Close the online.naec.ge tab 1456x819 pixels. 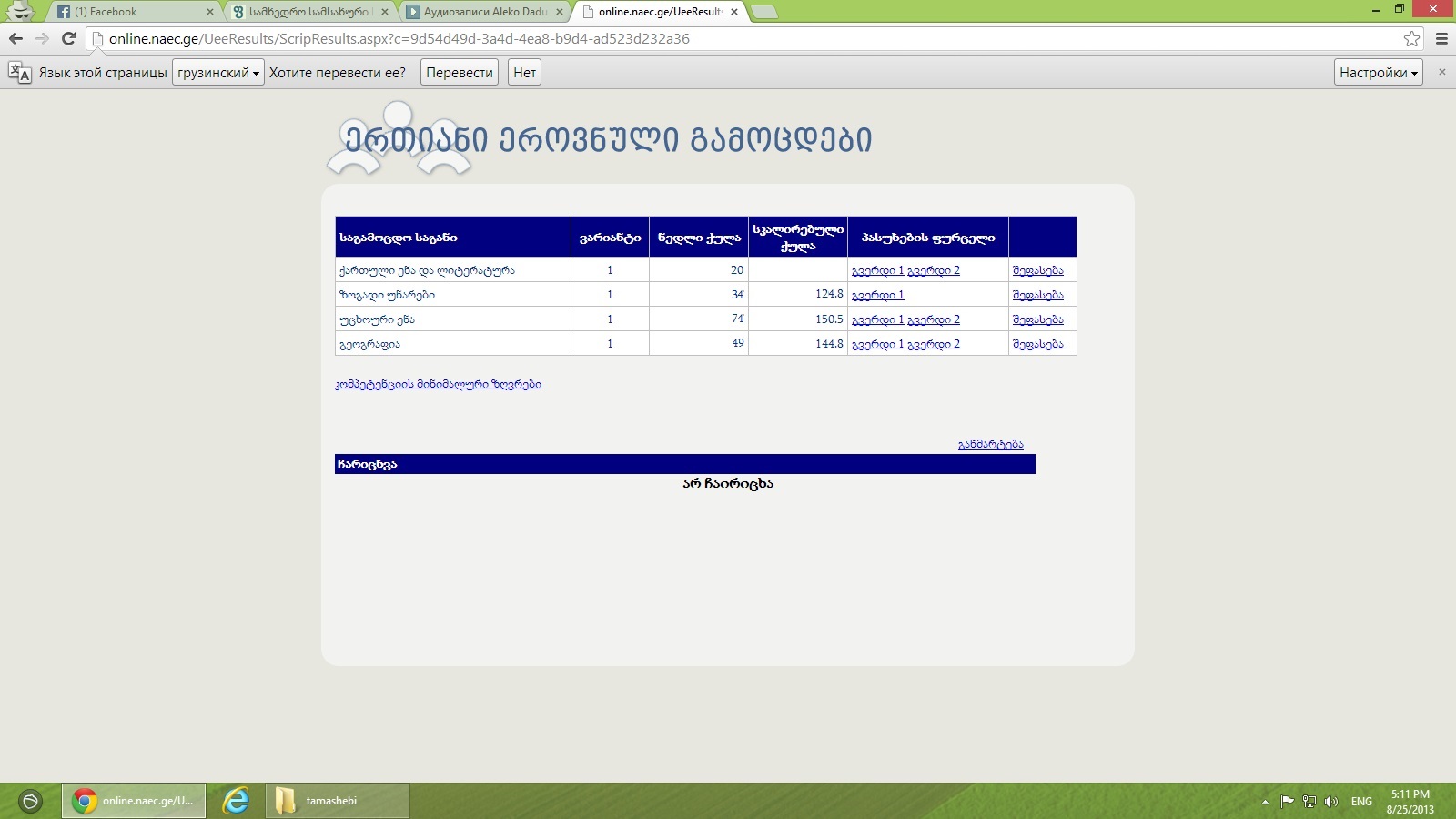click(x=734, y=12)
